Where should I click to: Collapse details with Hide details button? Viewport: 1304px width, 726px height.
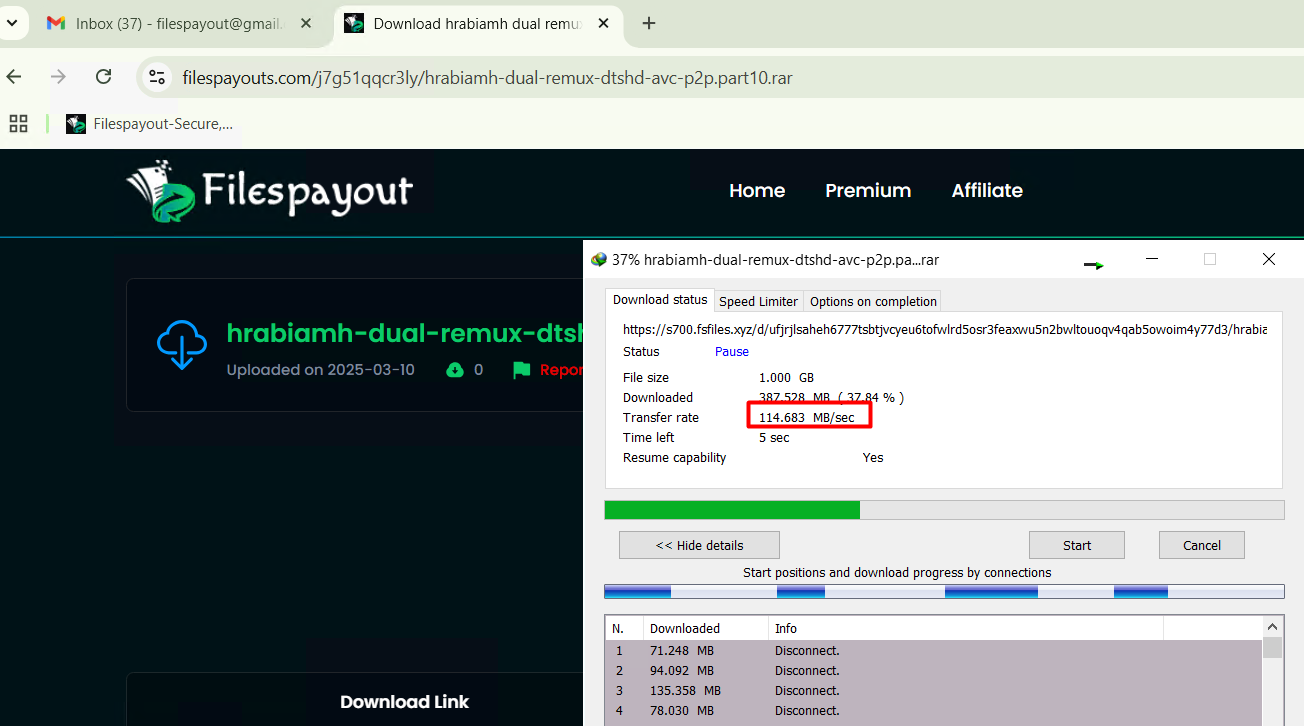click(699, 545)
